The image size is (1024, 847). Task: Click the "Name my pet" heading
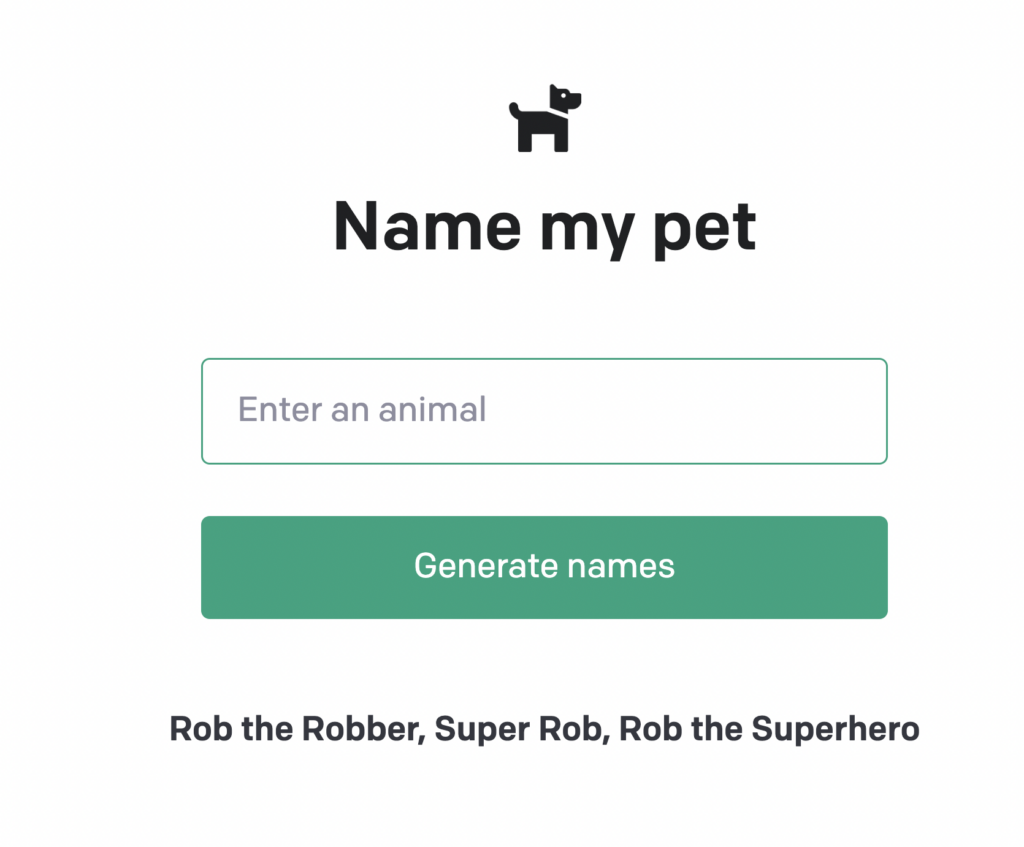[545, 225]
